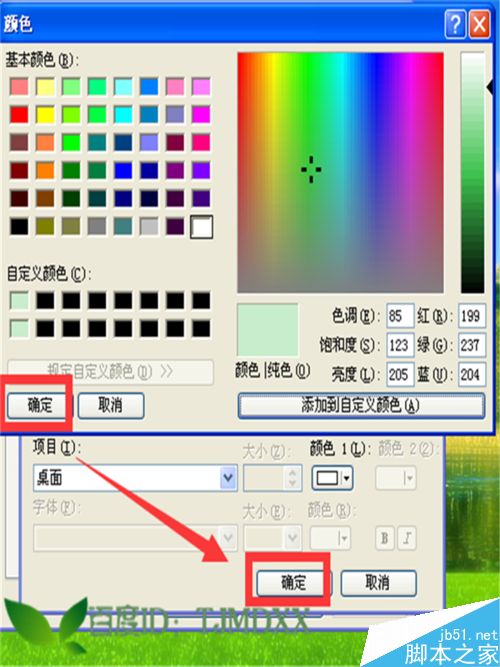Image resolution: width=500 pixels, height=667 pixels.
Task: Click the 红 red value field
Action: (471, 316)
